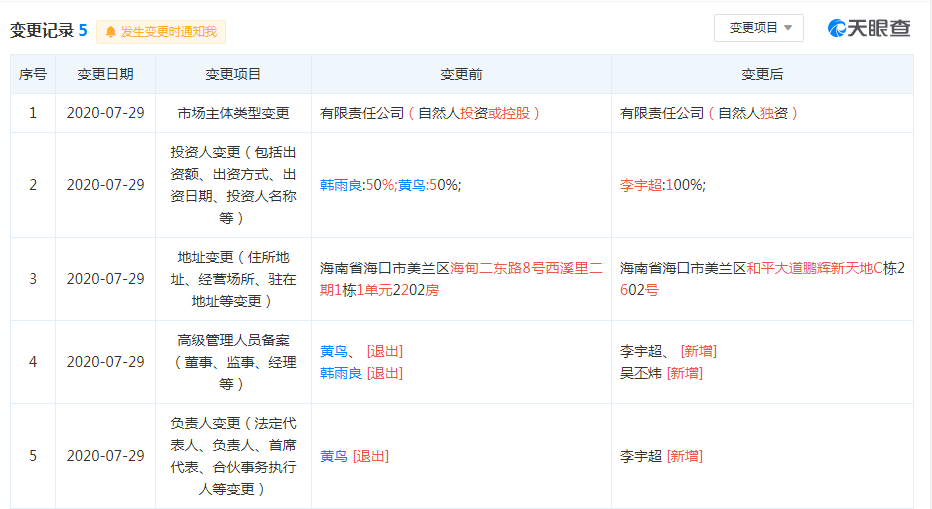932x509 pixels.
Task: Click the new address text 和平大道鹏辉新天地
Action: (x=809, y=268)
